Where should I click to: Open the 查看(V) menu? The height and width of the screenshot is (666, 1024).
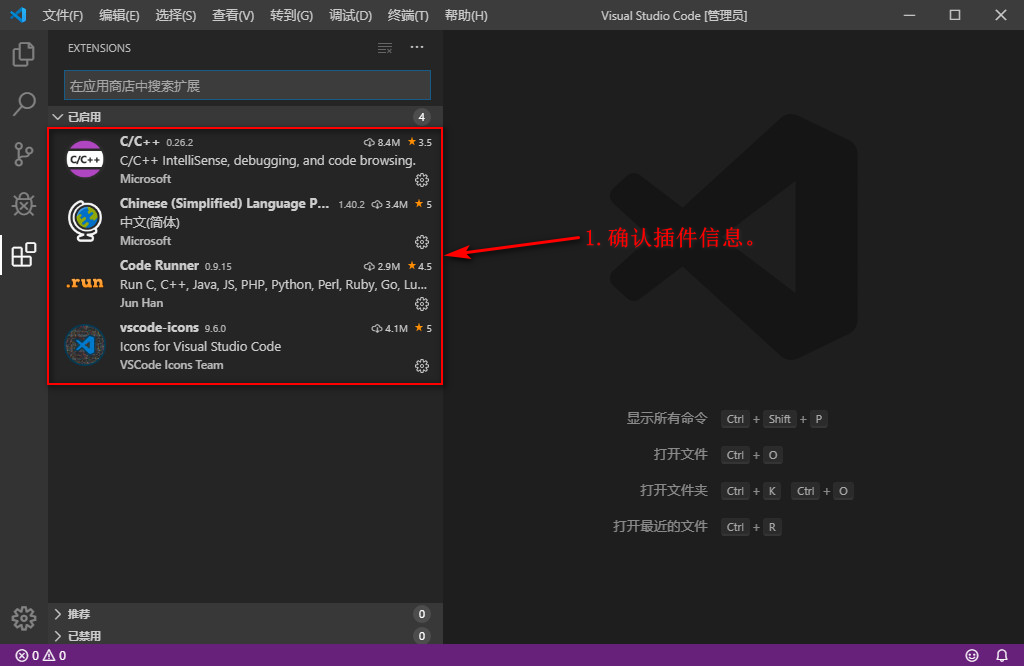pyautogui.click(x=233, y=15)
